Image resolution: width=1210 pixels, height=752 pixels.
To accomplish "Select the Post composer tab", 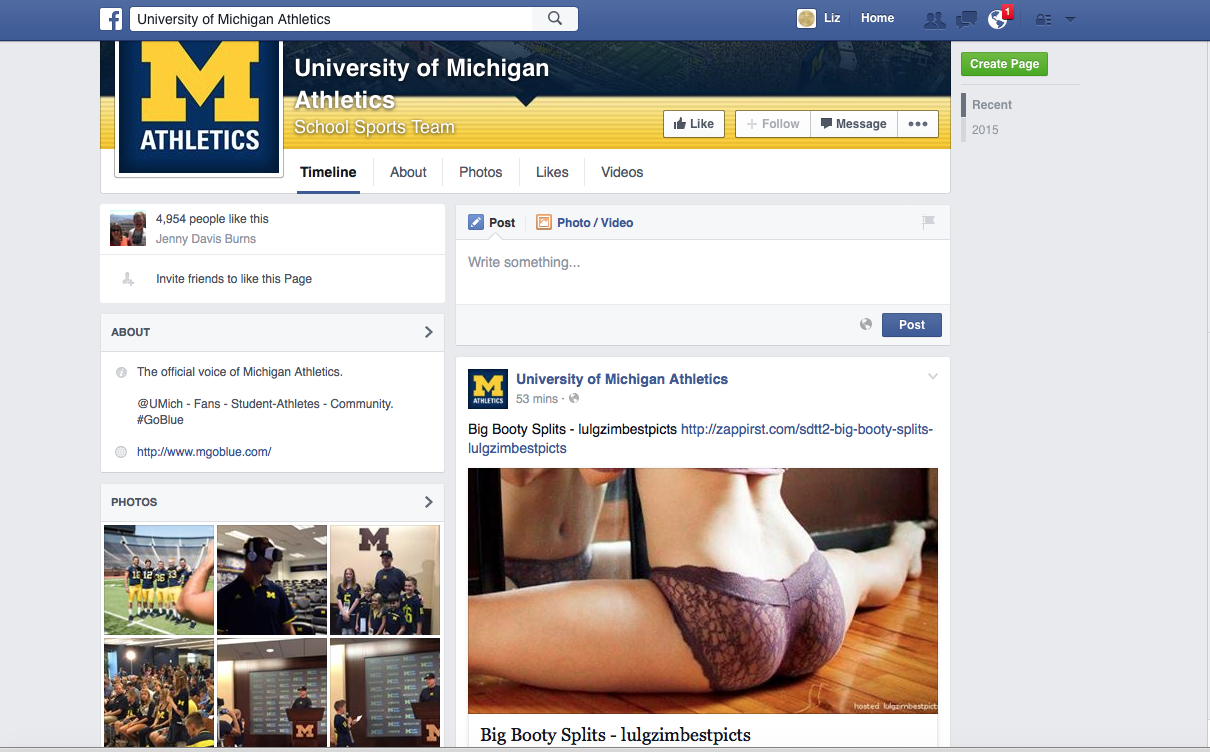I will pos(492,222).
